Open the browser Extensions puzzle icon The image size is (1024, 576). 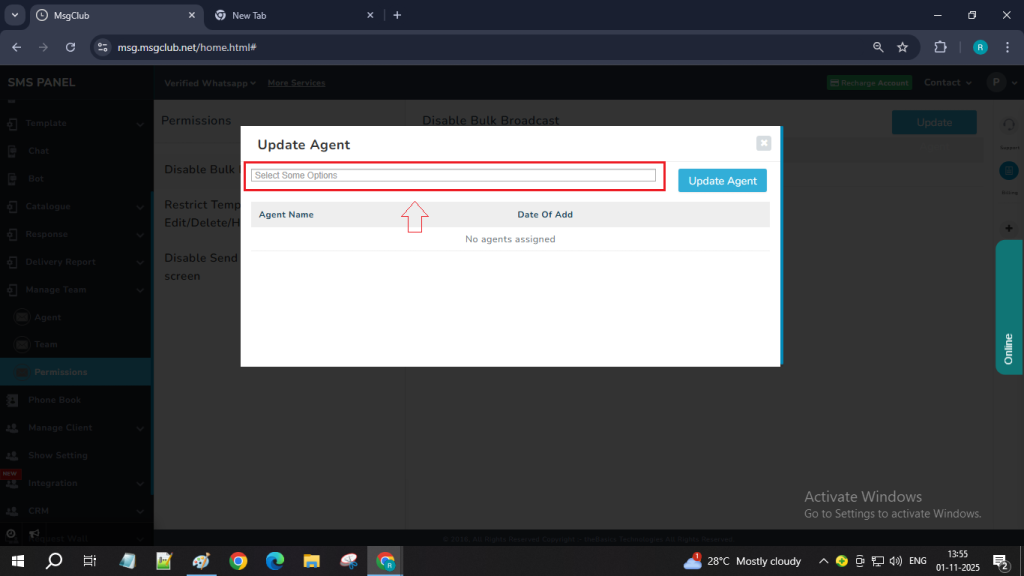click(940, 47)
